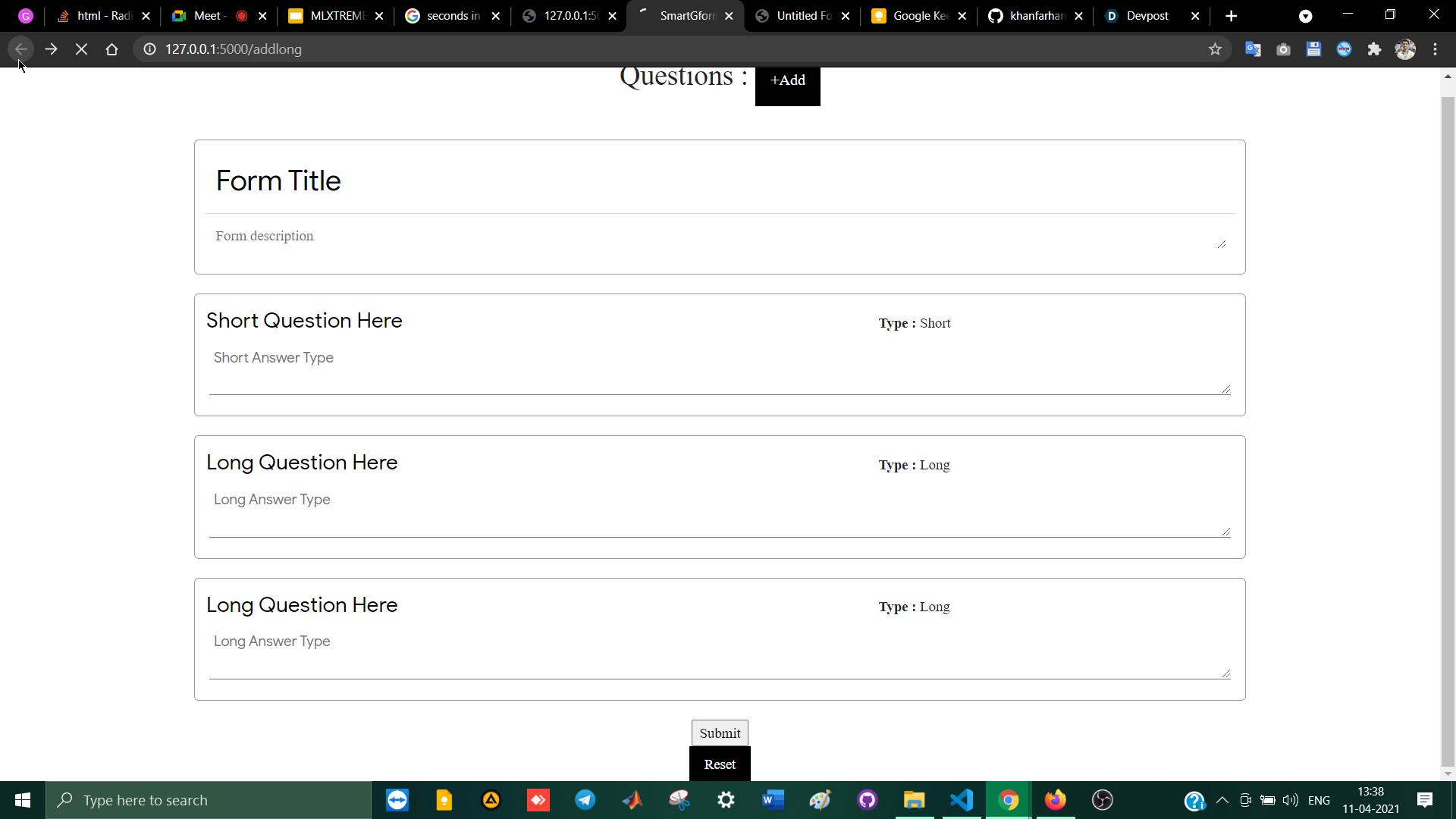1456x819 pixels.
Task: Show hidden system tray icons chevron
Action: tap(1222, 800)
